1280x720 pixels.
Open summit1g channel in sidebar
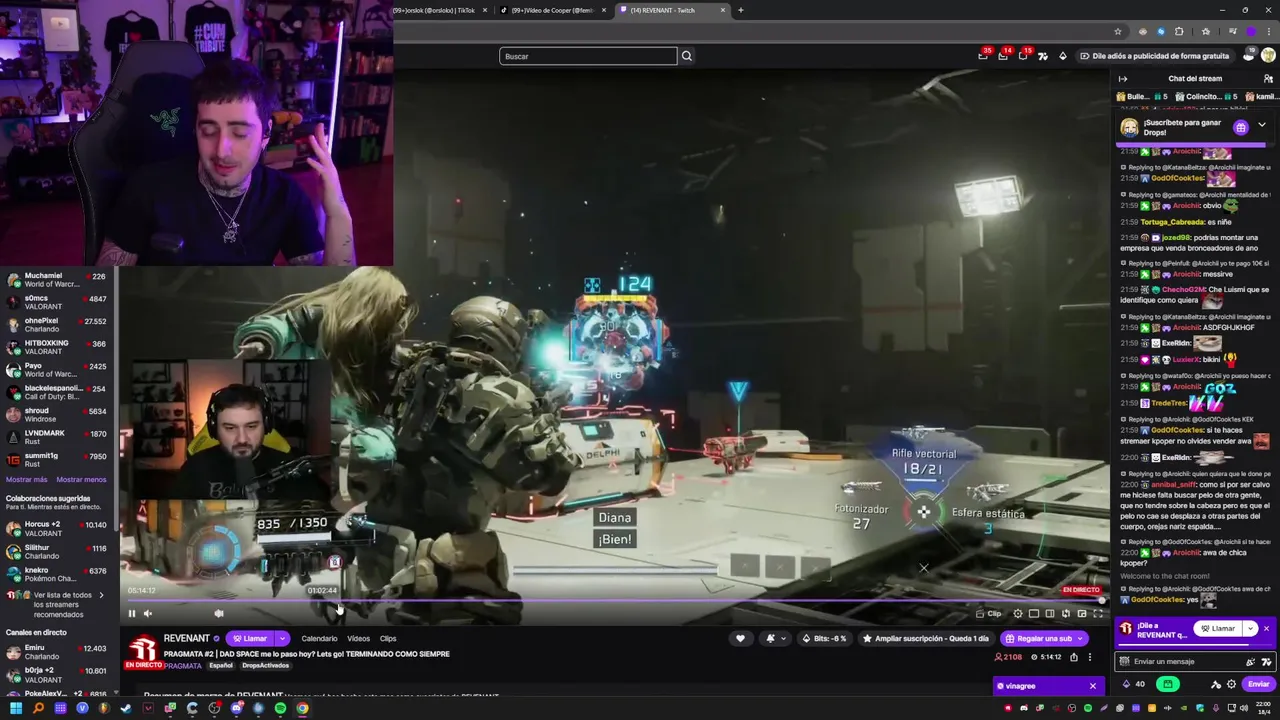57,460
